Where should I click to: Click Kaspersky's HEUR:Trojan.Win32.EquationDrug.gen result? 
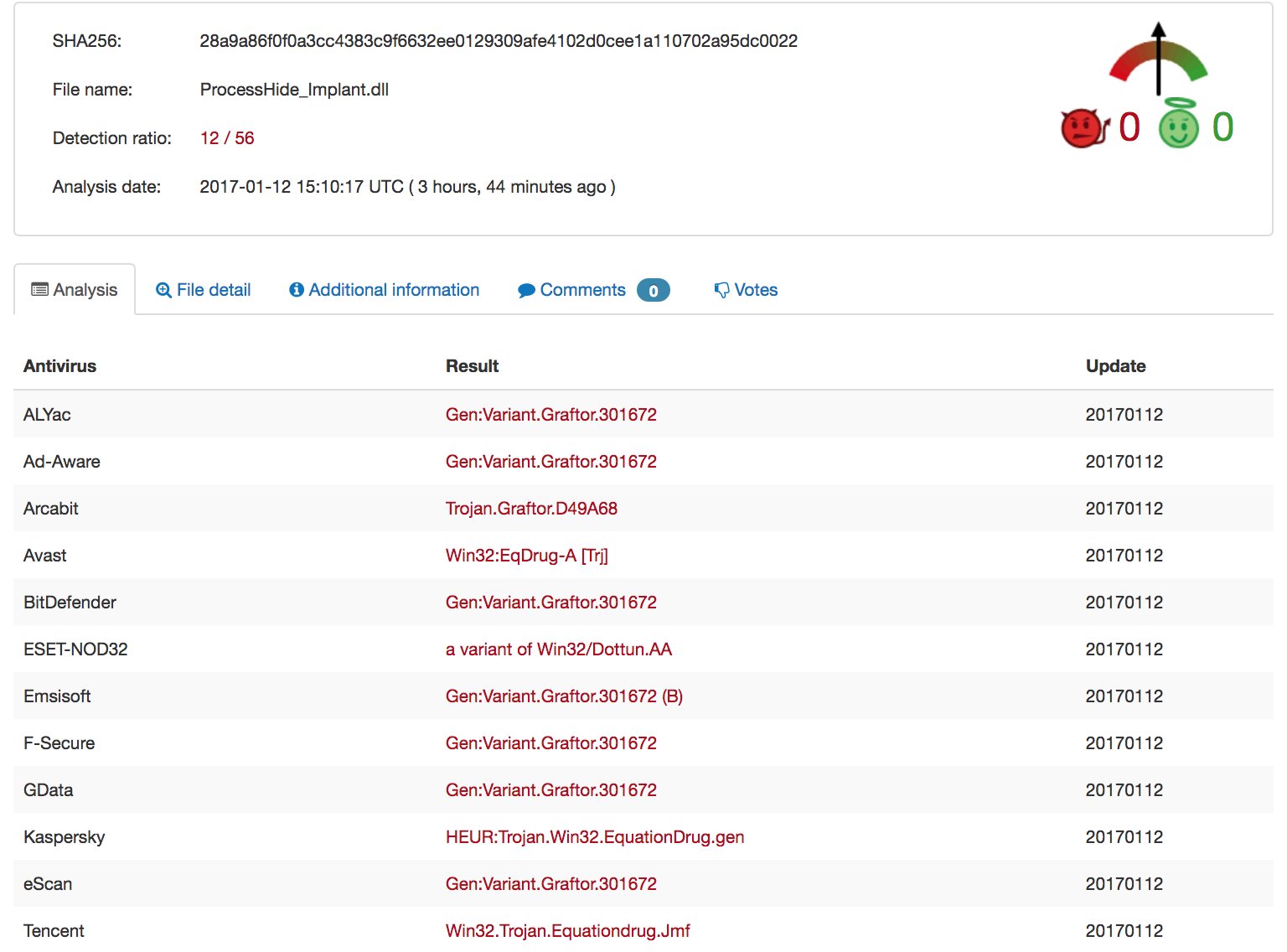pyautogui.click(x=595, y=837)
